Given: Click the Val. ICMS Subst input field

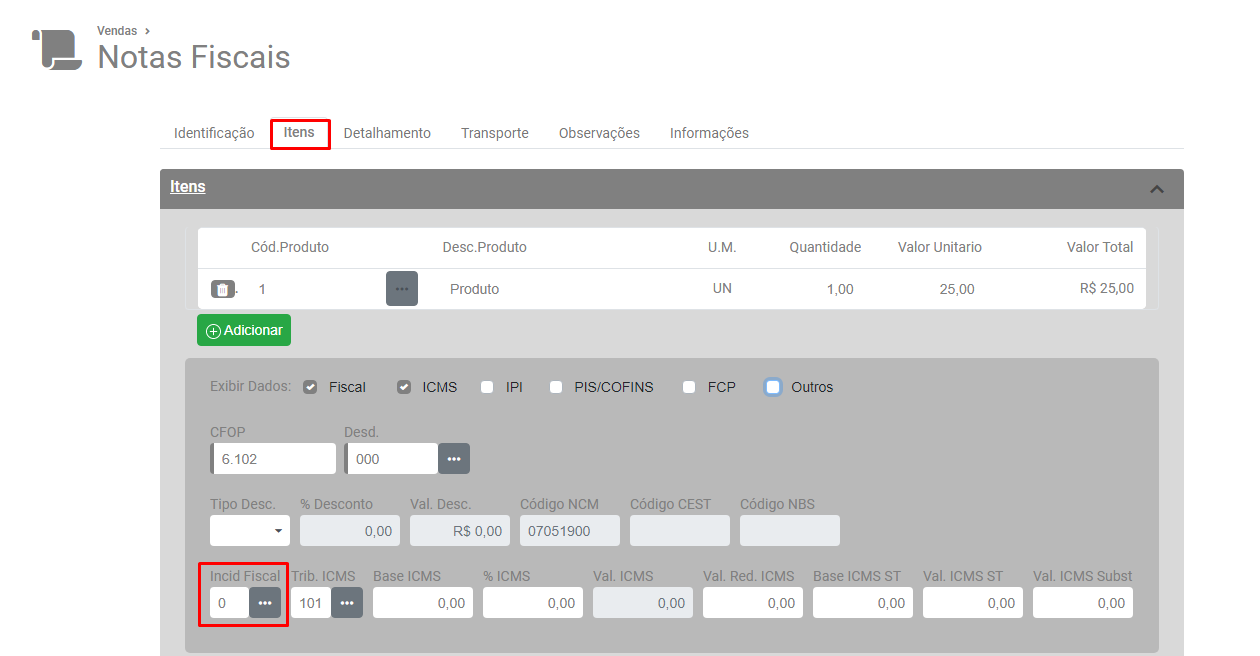Looking at the screenshot, I should pos(1083,603).
